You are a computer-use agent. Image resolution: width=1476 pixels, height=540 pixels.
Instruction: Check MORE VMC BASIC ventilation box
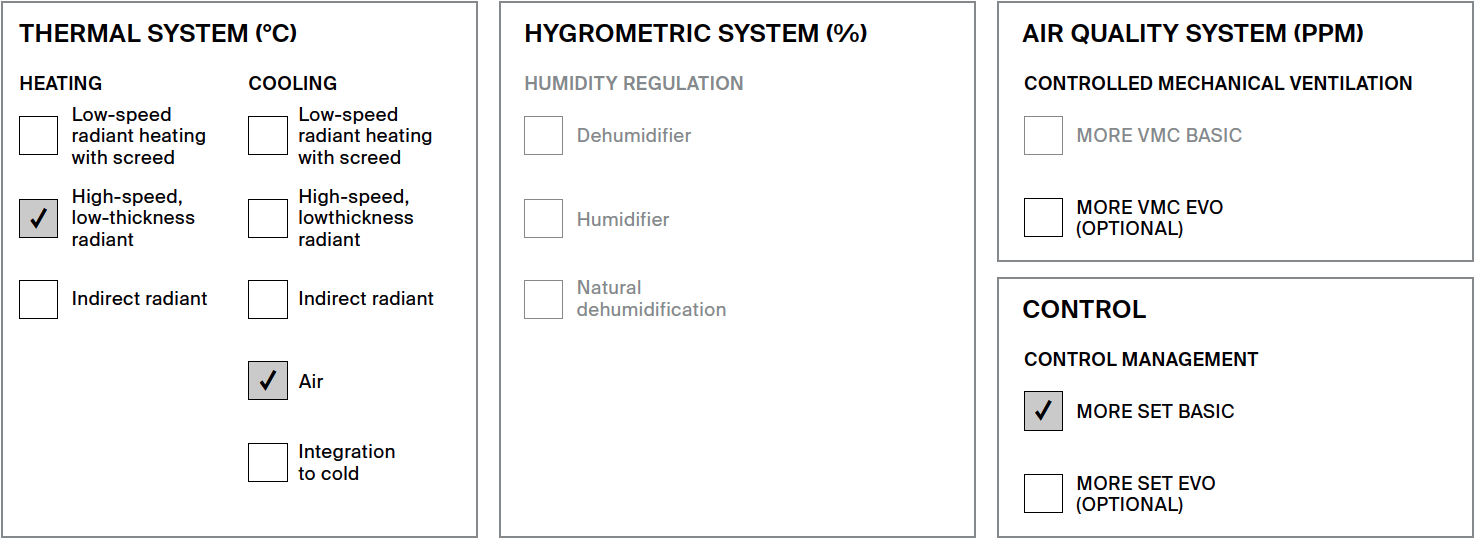1044,136
